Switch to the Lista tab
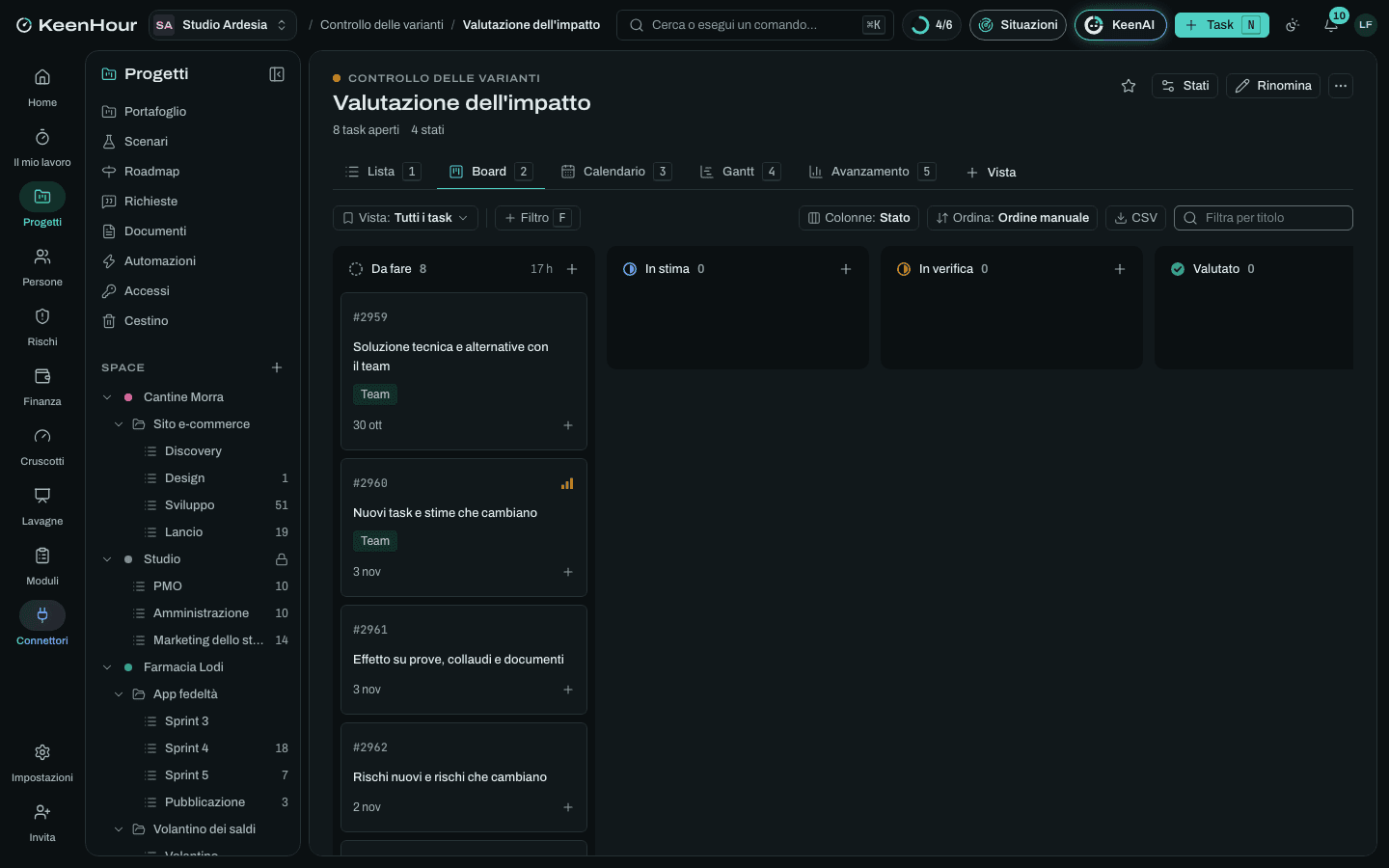 (x=382, y=172)
